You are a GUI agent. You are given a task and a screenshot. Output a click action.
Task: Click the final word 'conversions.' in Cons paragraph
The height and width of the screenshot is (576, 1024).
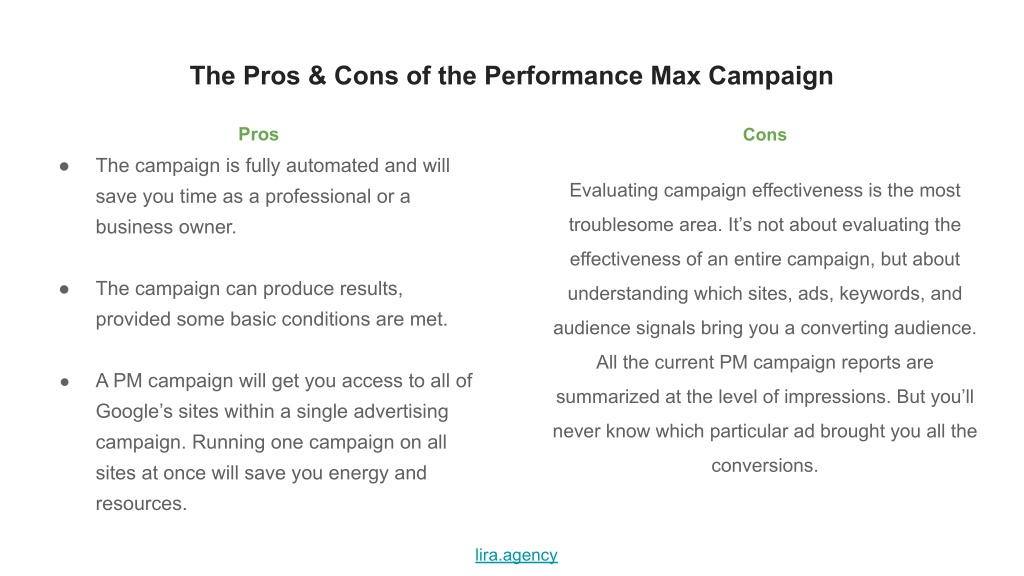[765, 466]
